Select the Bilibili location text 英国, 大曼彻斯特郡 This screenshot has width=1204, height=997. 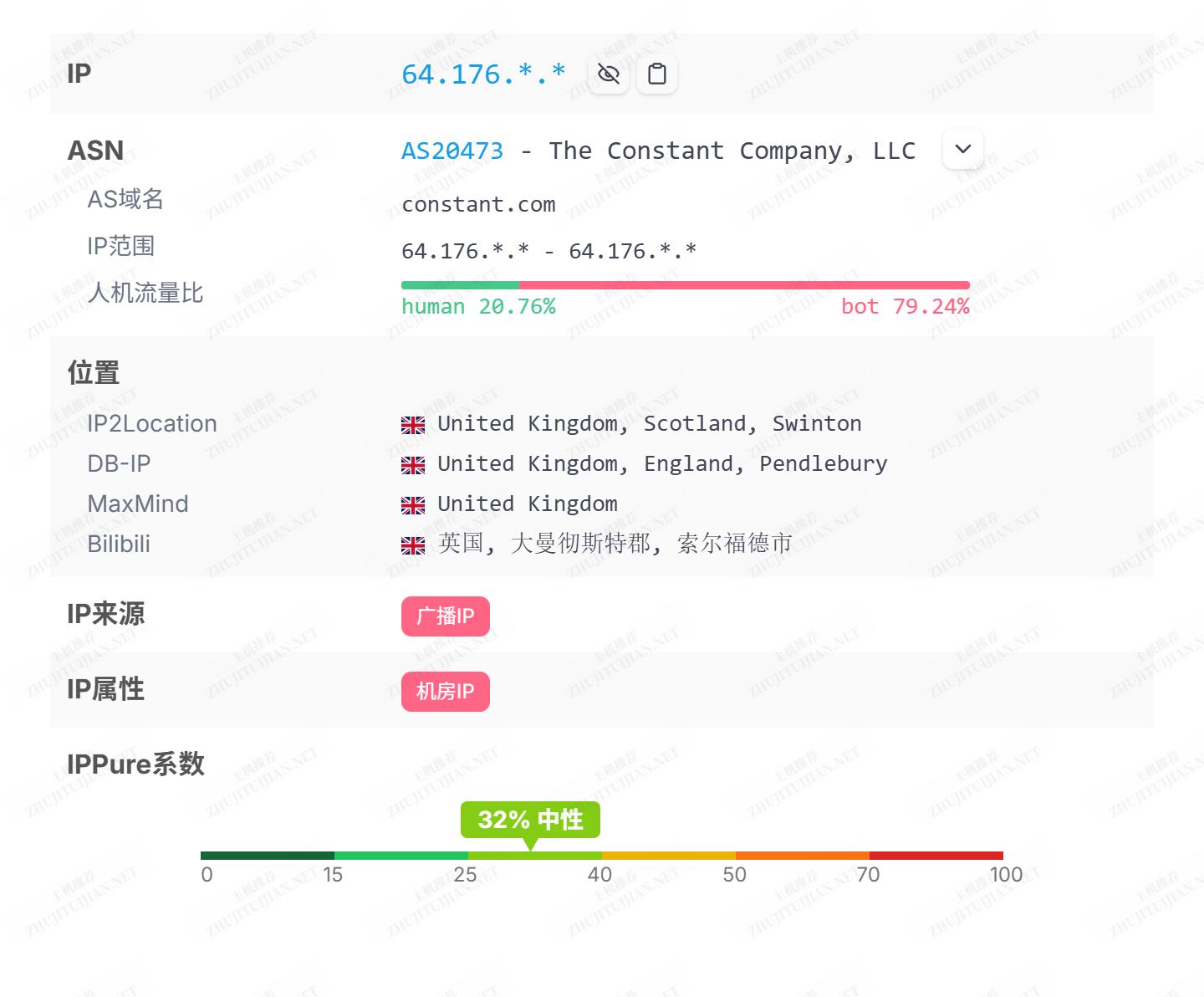[615, 544]
